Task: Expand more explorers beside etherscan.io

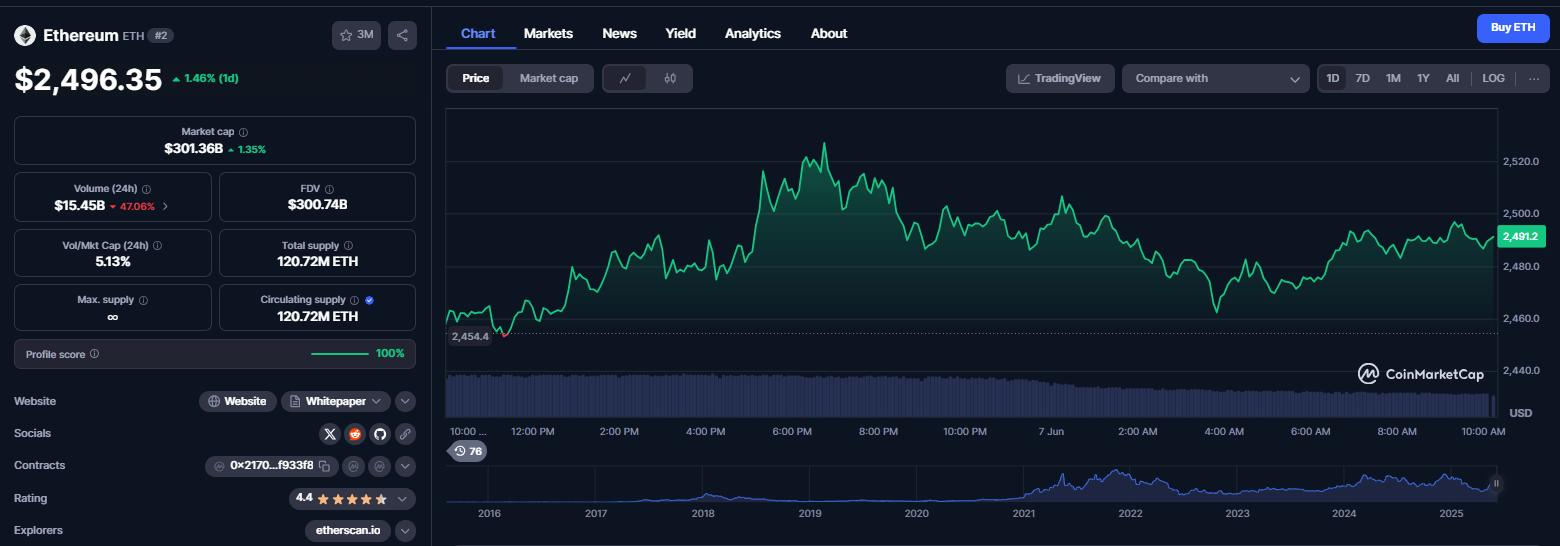Action: coord(405,531)
